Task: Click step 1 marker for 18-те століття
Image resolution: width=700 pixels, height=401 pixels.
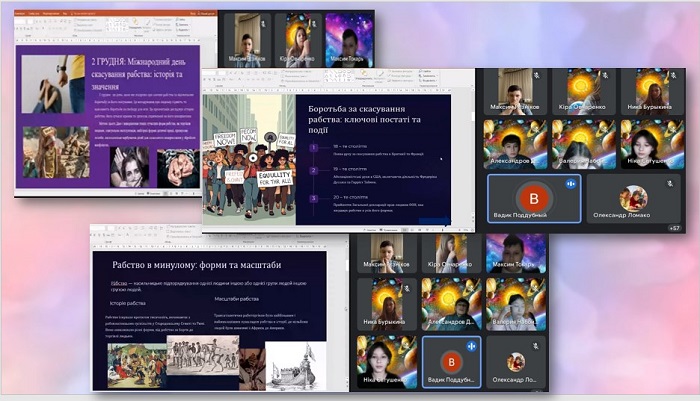Action: (x=314, y=147)
